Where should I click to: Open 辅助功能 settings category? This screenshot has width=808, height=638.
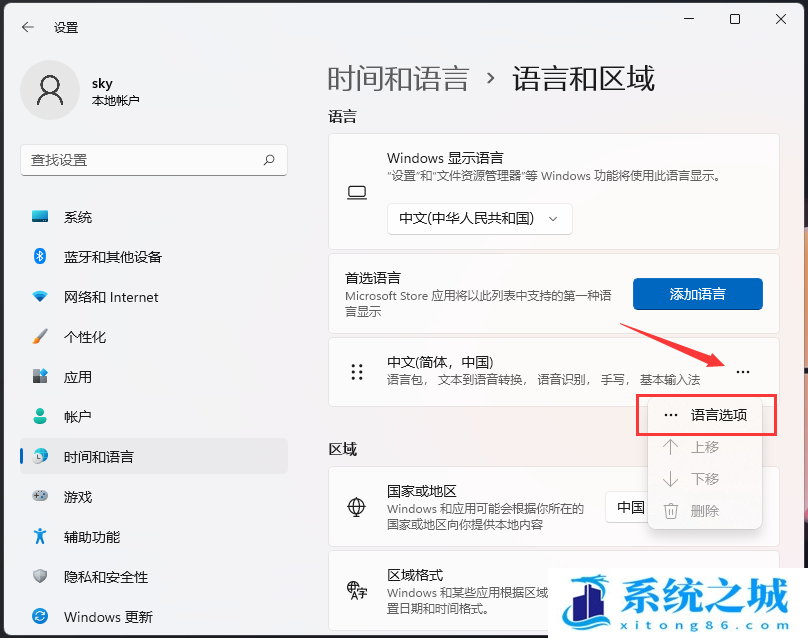click(154, 536)
